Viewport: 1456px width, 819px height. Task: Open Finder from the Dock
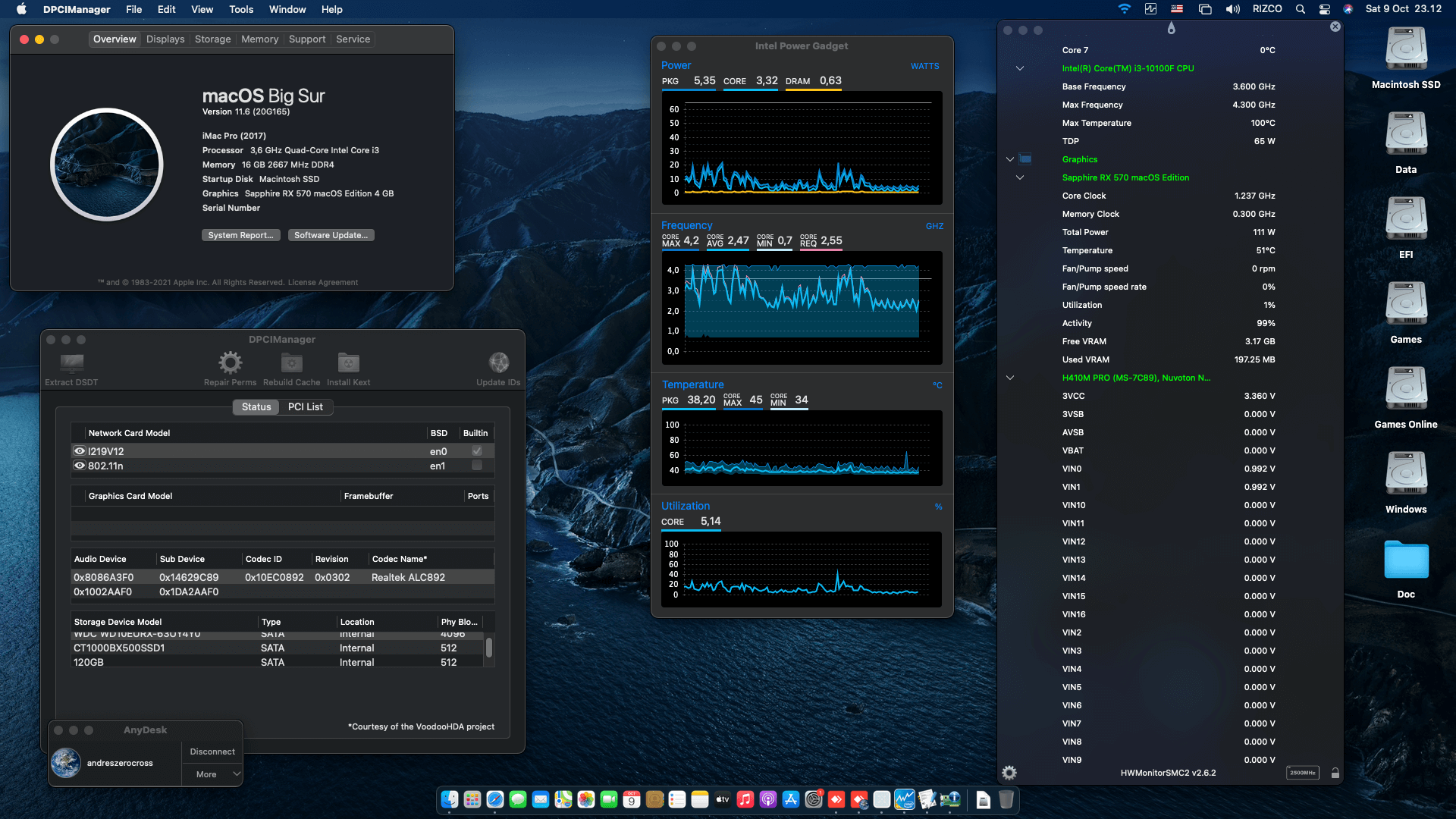(450, 799)
